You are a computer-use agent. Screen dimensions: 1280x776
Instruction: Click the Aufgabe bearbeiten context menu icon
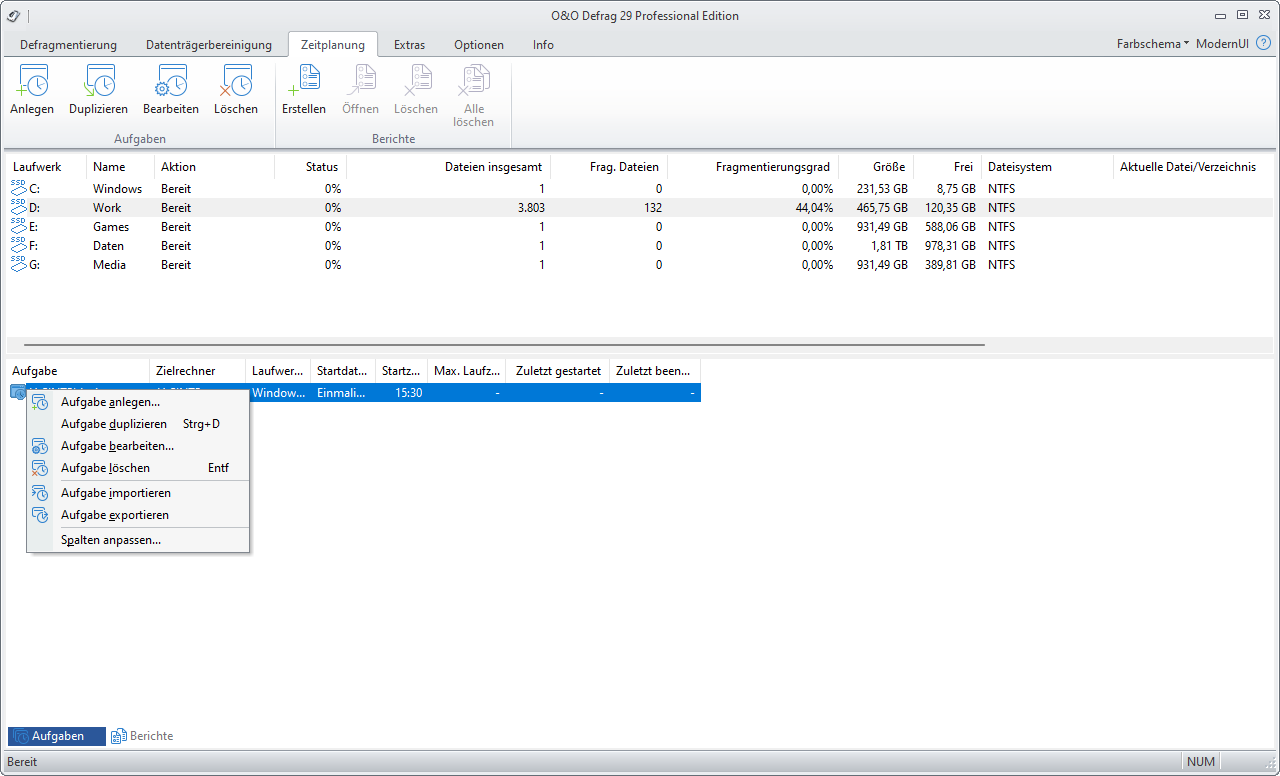click(x=40, y=446)
